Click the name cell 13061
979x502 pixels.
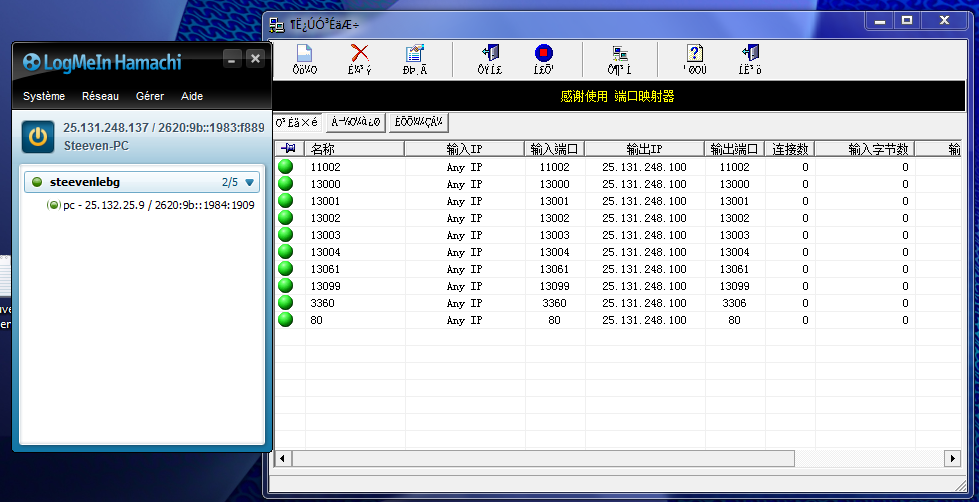point(325,268)
